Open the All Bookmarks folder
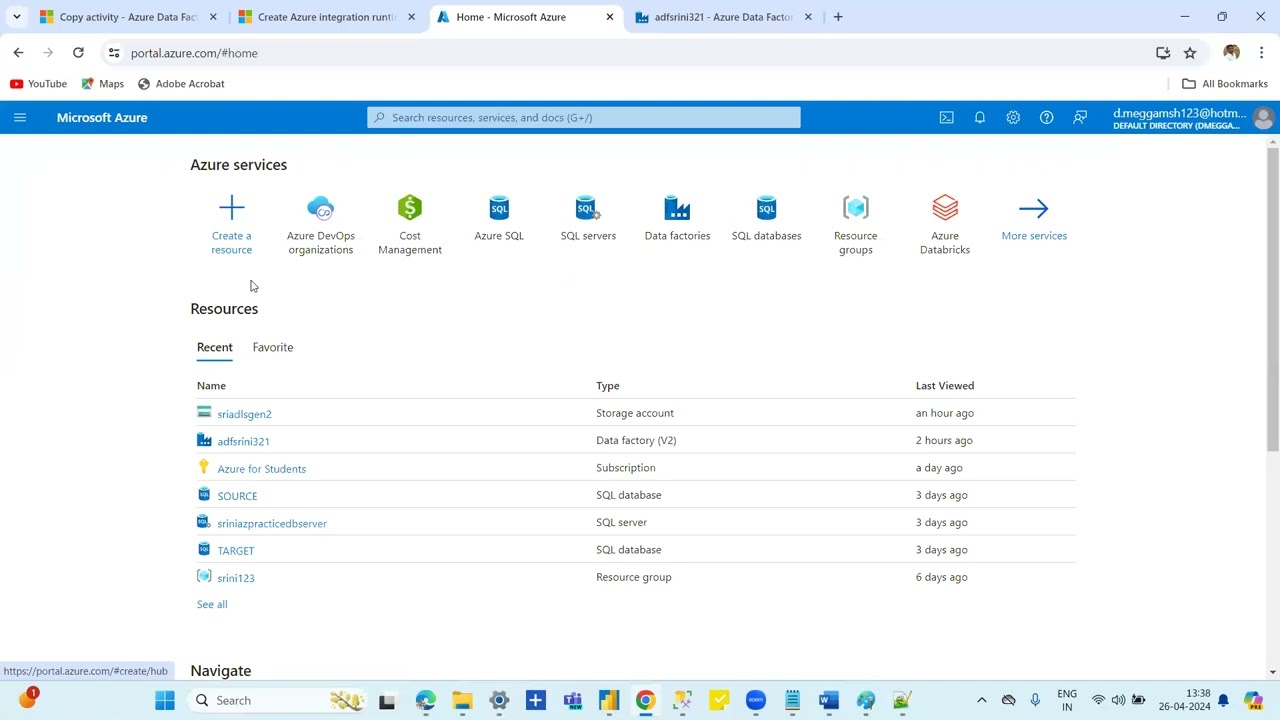This screenshot has width=1280, height=720. click(1225, 84)
